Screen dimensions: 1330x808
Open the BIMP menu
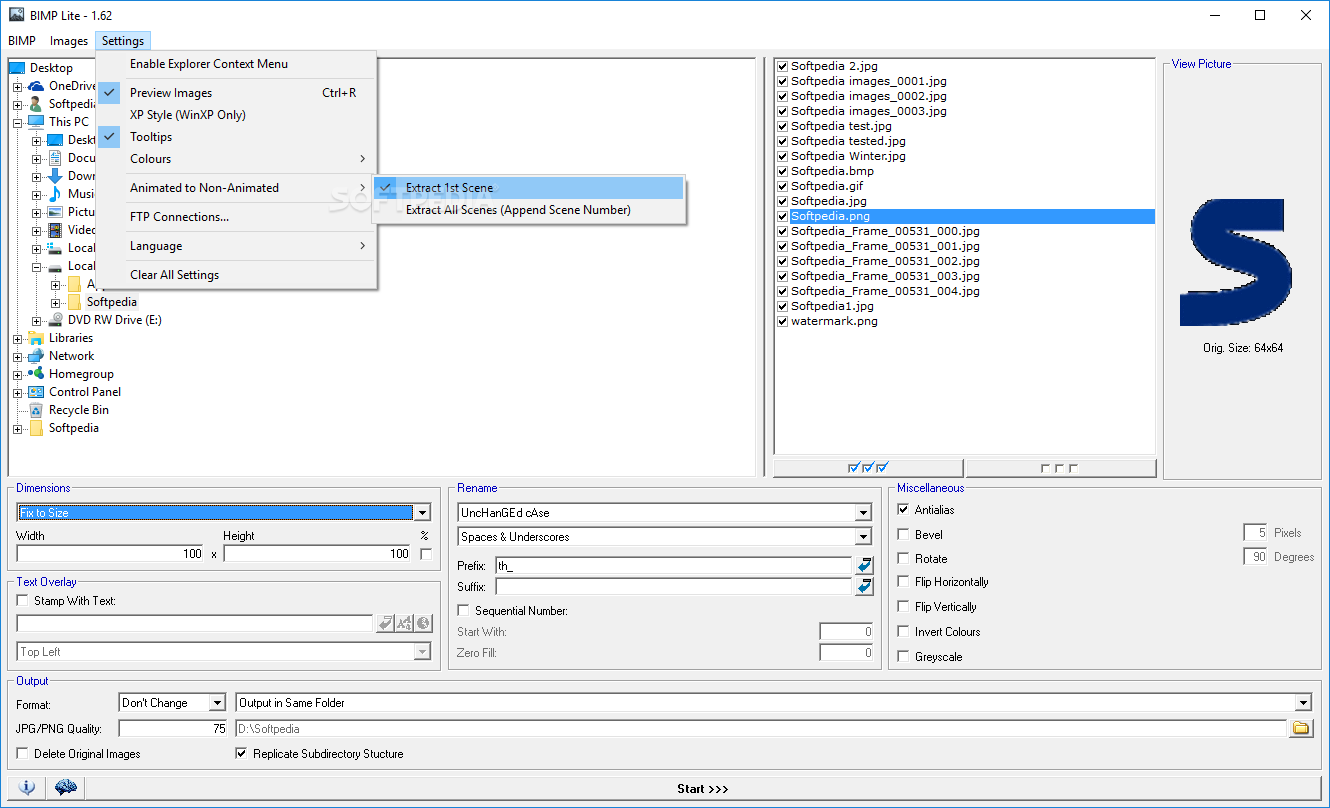point(22,41)
